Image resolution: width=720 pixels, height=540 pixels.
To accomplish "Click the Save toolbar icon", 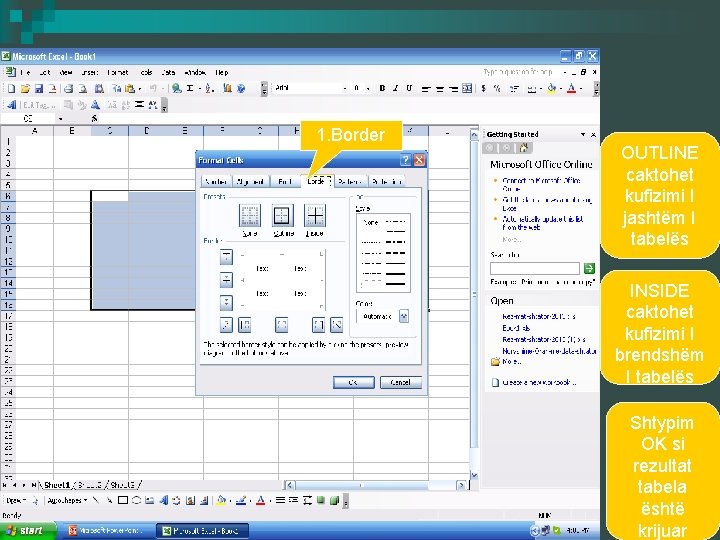I will click(39, 89).
